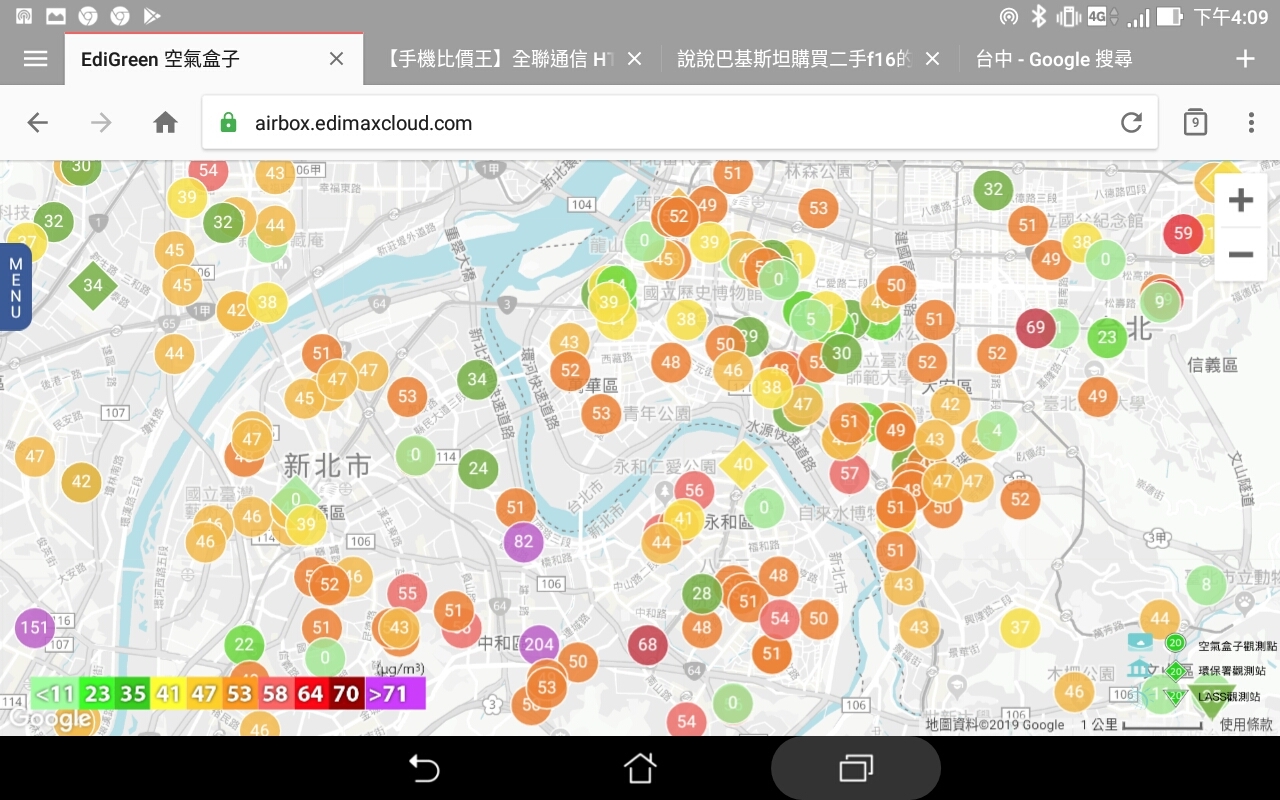Click the LASS觀測站 legend label
1280x800 pixels.
[1229, 696]
